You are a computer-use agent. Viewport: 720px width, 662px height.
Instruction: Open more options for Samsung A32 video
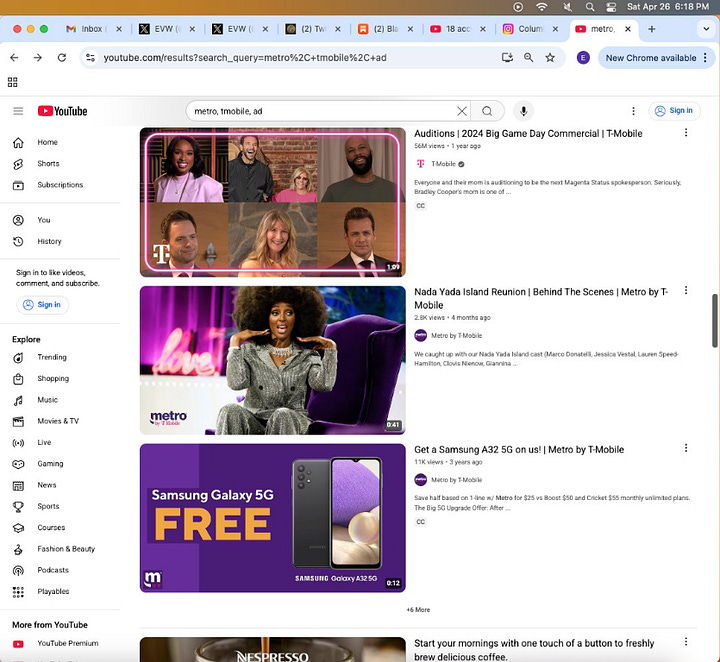coord(686,448)
